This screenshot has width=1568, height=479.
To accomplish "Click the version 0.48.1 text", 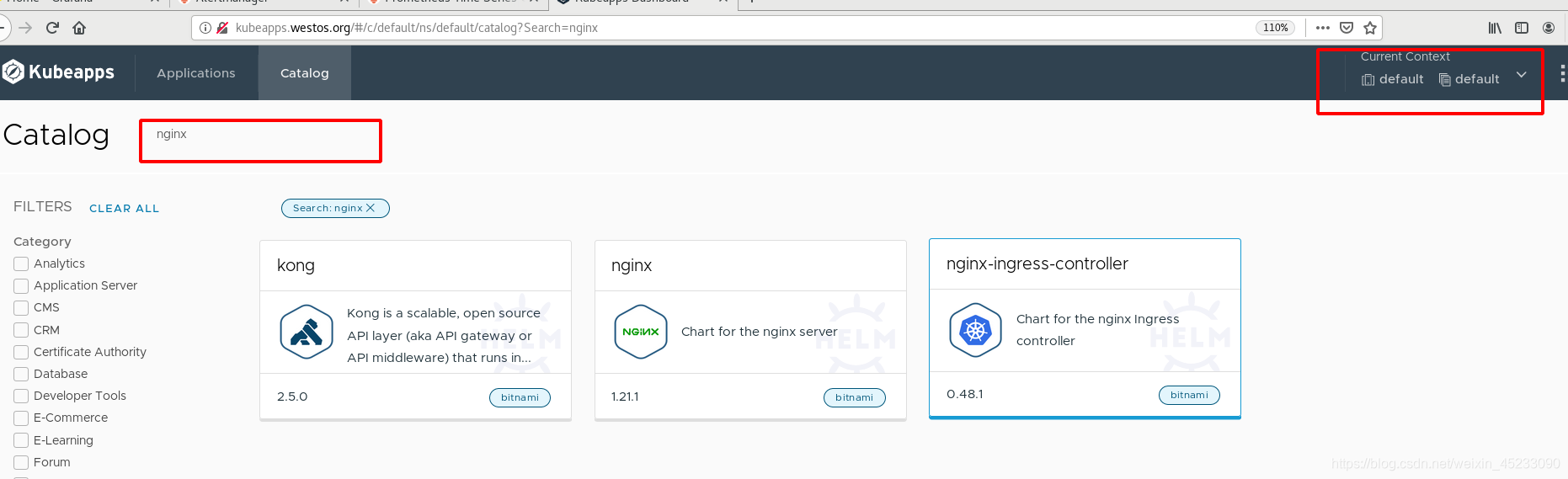I will click(965, 395).
